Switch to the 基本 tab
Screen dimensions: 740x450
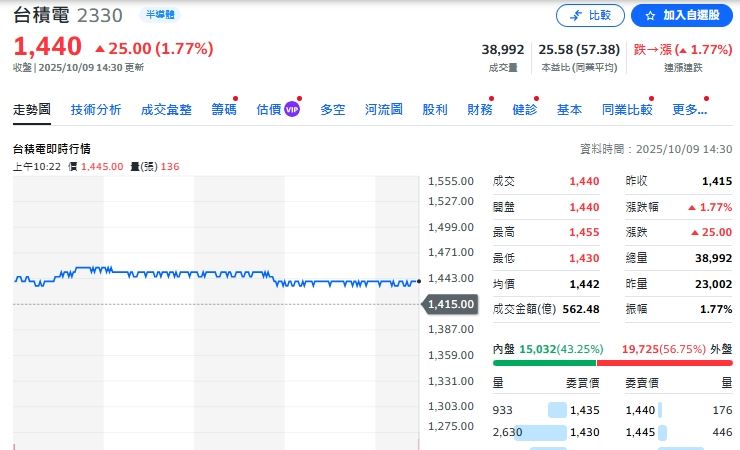tap(569, 110)
